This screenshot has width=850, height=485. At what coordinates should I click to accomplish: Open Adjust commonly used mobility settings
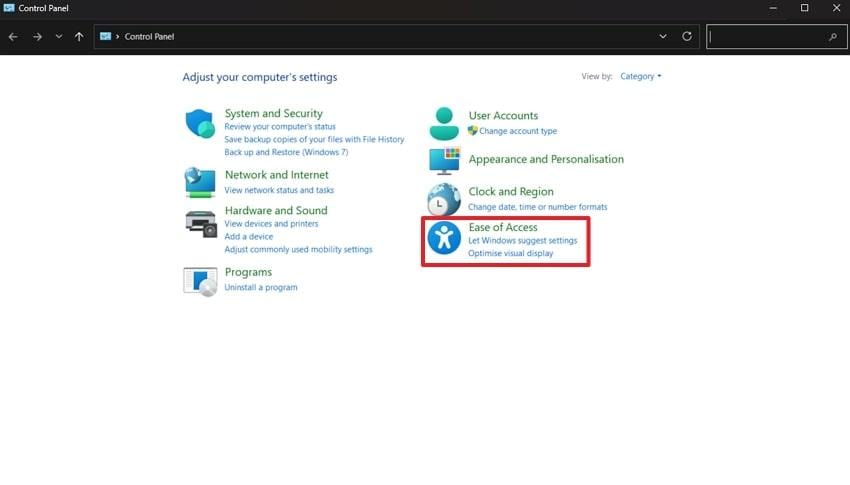(298, 249)
